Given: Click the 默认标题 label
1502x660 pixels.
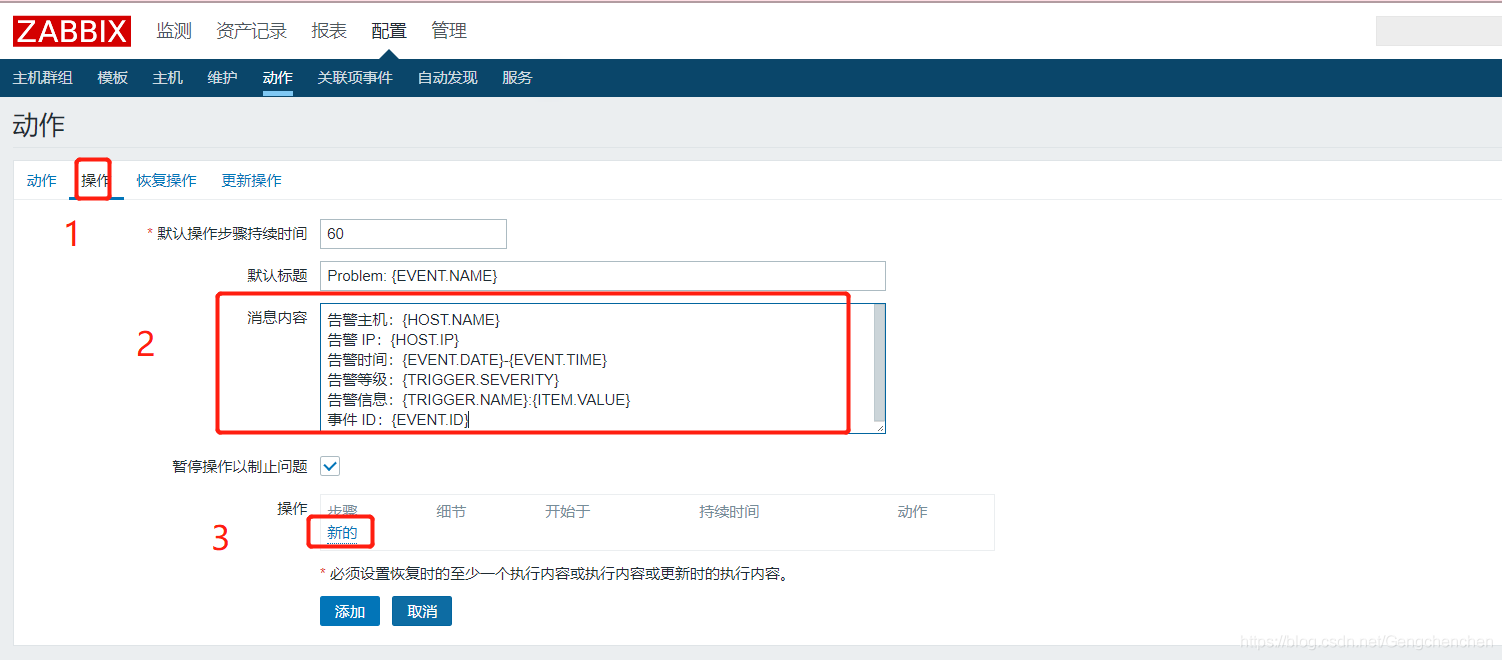Looking at the screenshot, I should 277,276.
